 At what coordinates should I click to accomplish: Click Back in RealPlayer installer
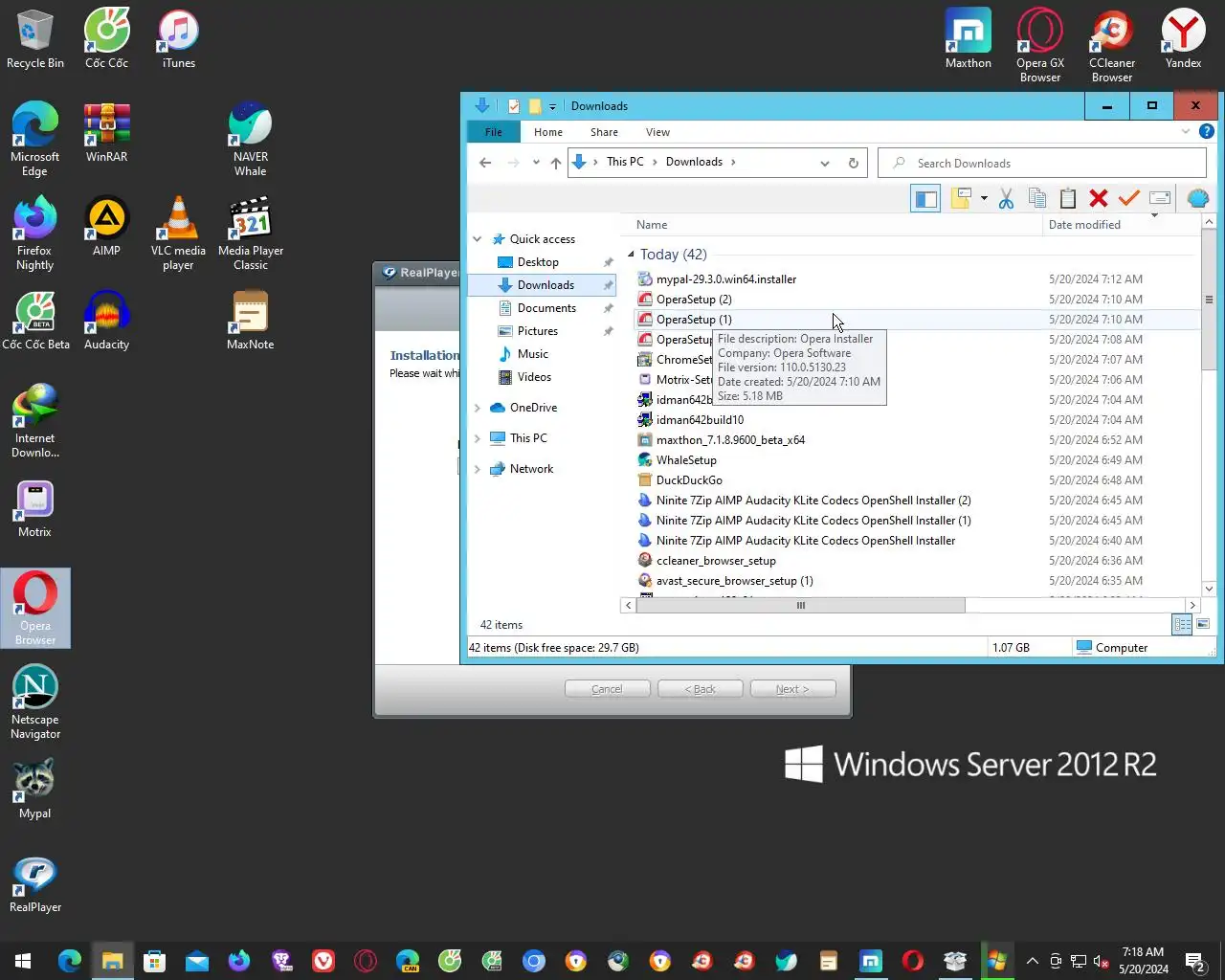tap(700, 689)
